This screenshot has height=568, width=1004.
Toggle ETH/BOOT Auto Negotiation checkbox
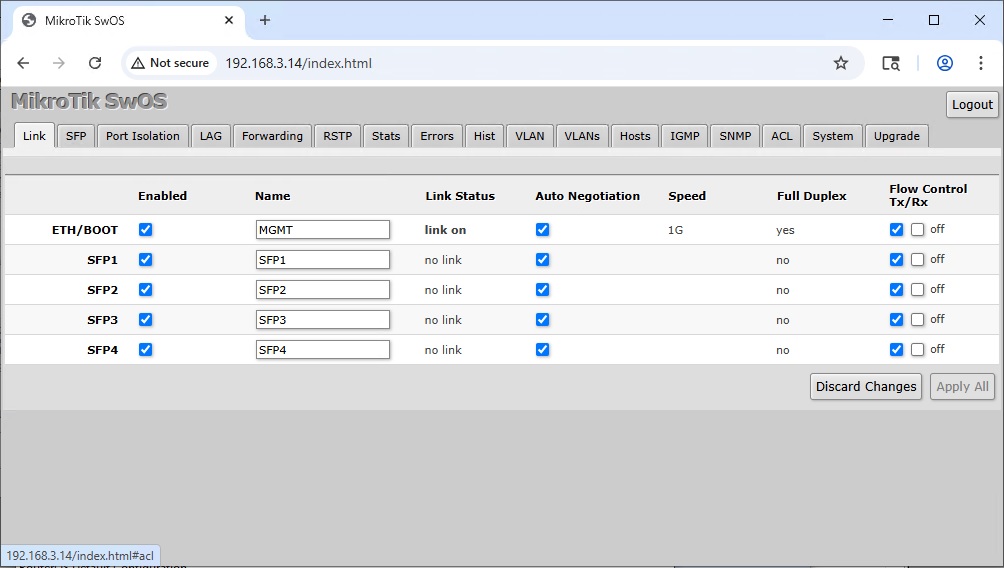pyautogui.click(x=542, y=229)
